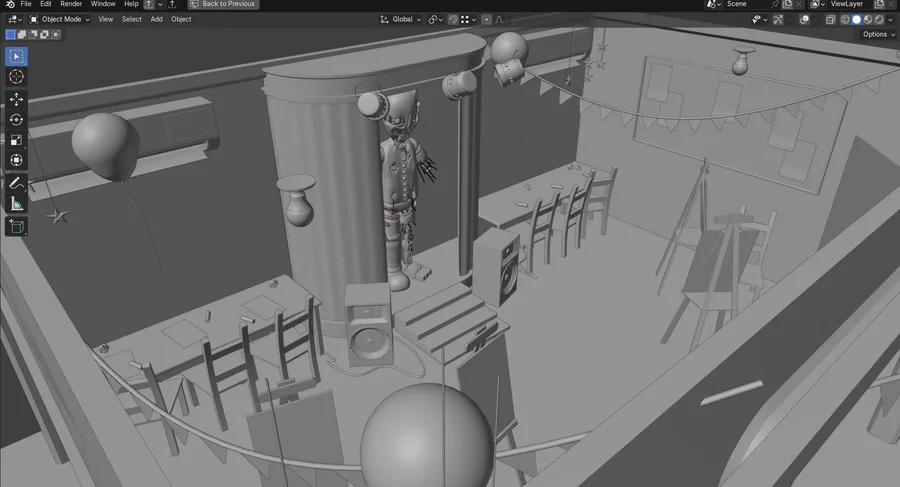Pin the scene to workspace
The width and height of the screenshot is (900, 487).
click(775, 4)
